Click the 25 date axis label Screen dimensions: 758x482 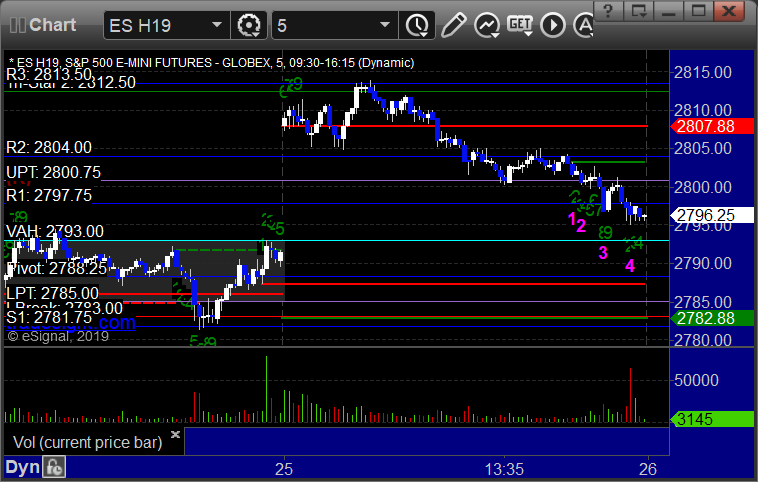tap(284, 469)
